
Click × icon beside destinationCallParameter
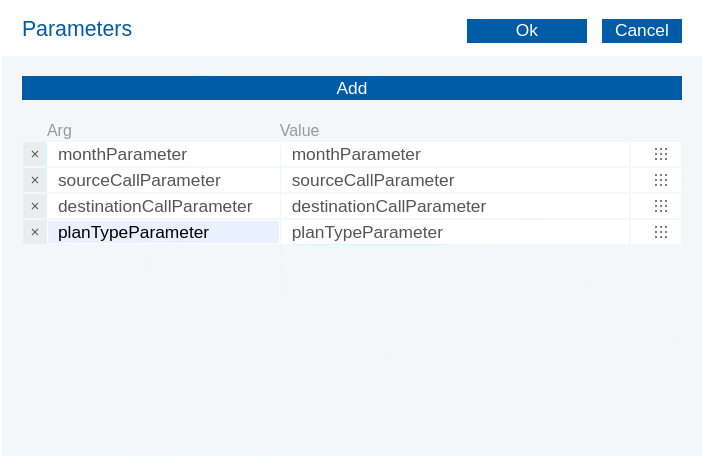point(34,206)
